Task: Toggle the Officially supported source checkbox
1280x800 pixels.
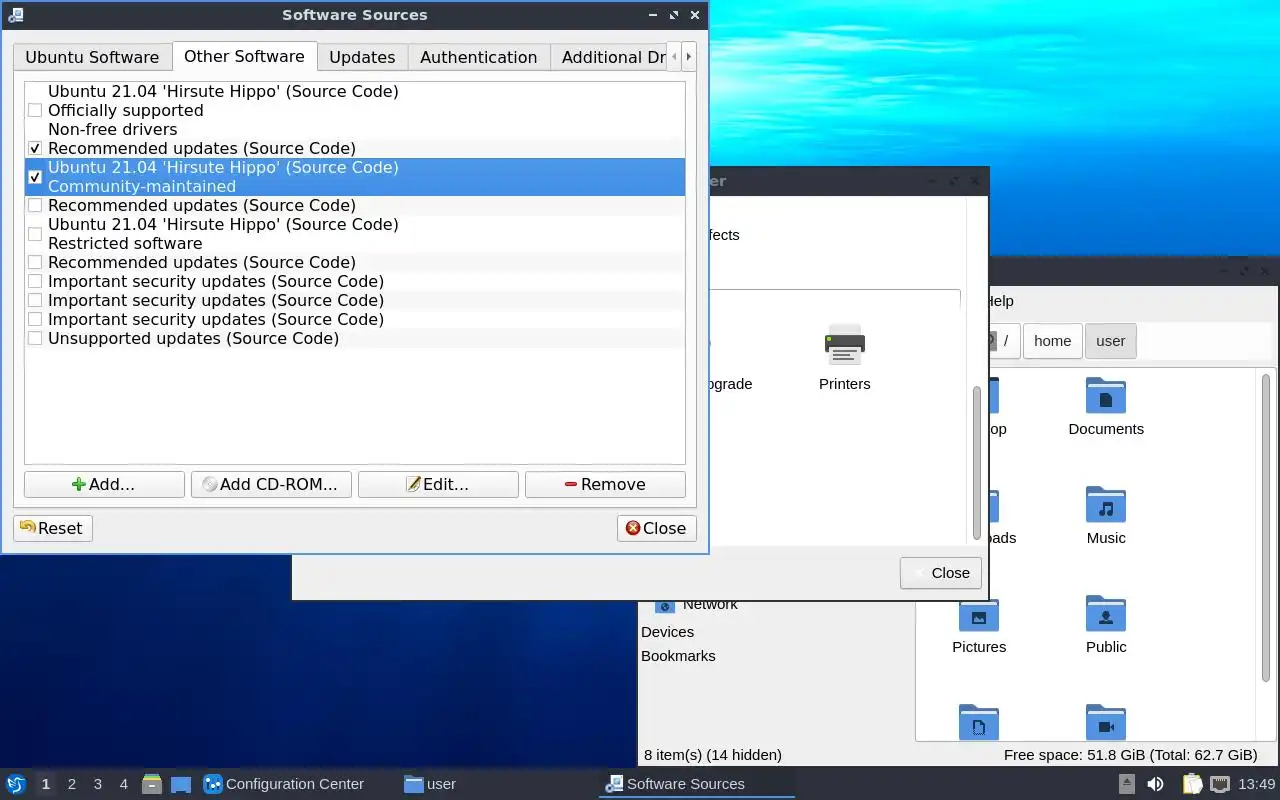Action: click(x=35, y=110)
